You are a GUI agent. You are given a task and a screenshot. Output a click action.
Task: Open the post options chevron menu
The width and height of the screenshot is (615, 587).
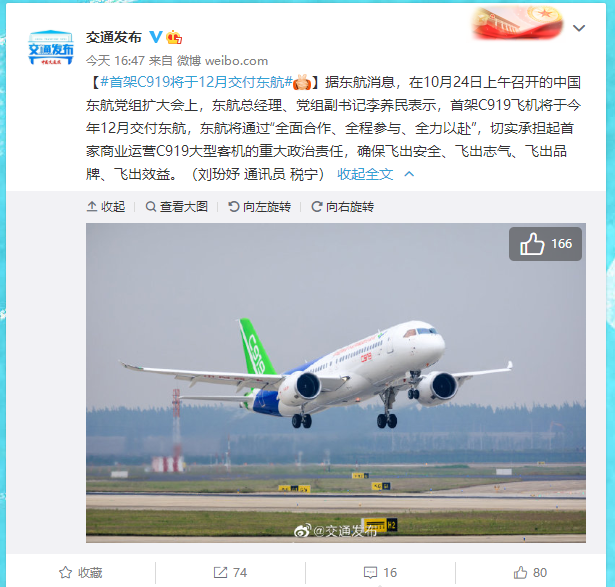pos(579,28)
